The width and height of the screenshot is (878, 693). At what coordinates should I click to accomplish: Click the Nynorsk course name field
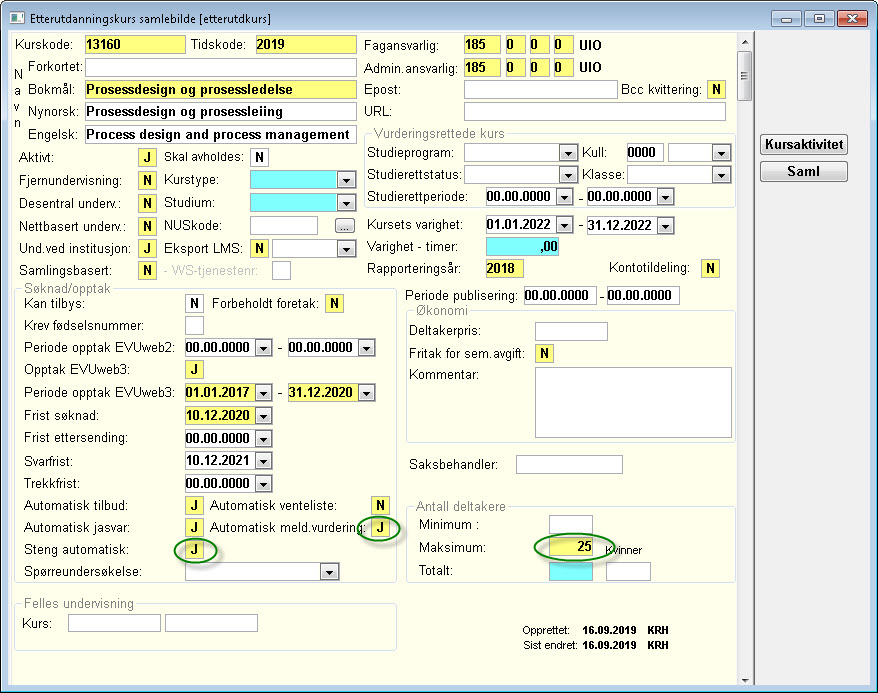click(221, 111)
